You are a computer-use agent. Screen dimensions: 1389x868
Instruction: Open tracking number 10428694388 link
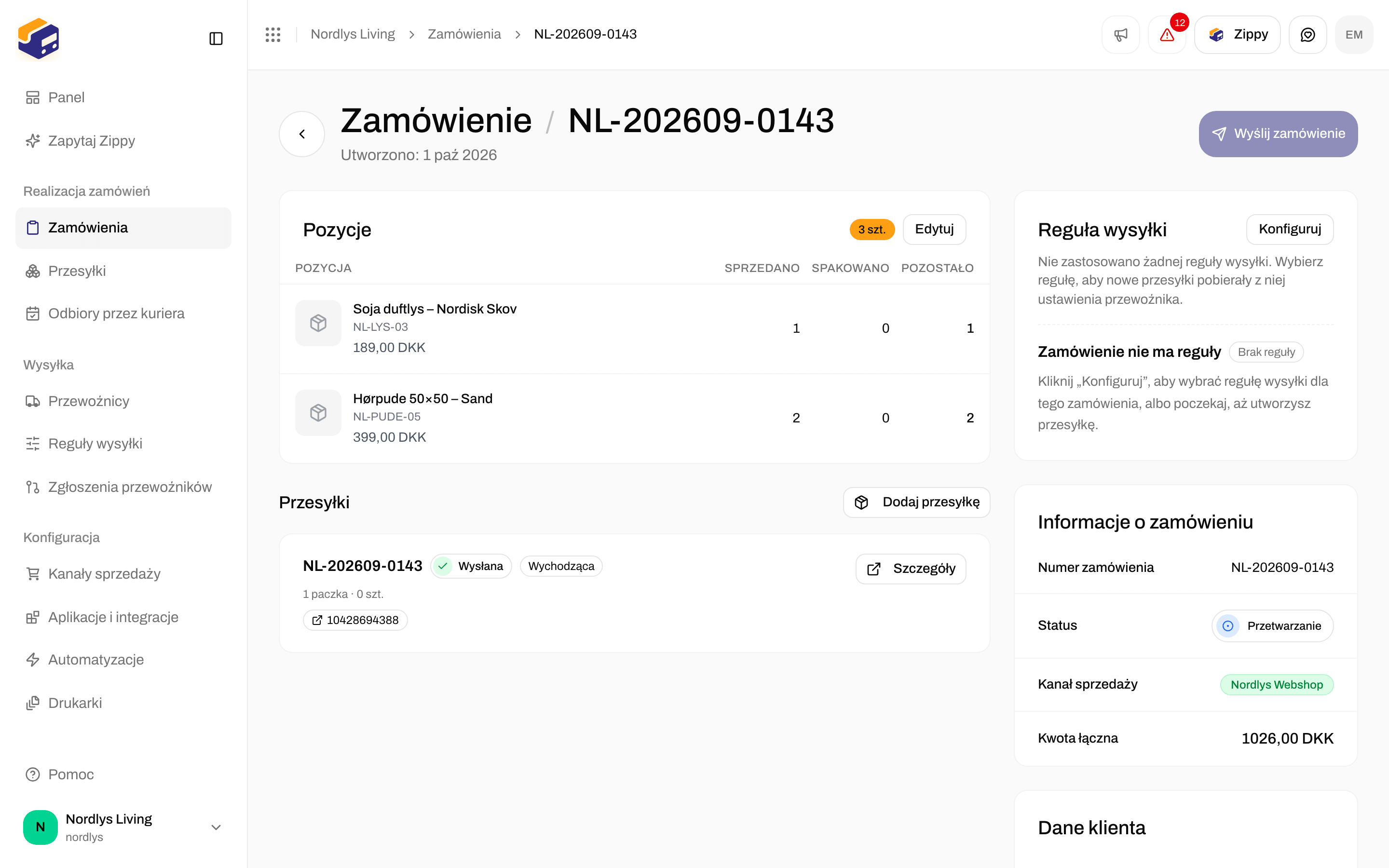pos(355,620)
